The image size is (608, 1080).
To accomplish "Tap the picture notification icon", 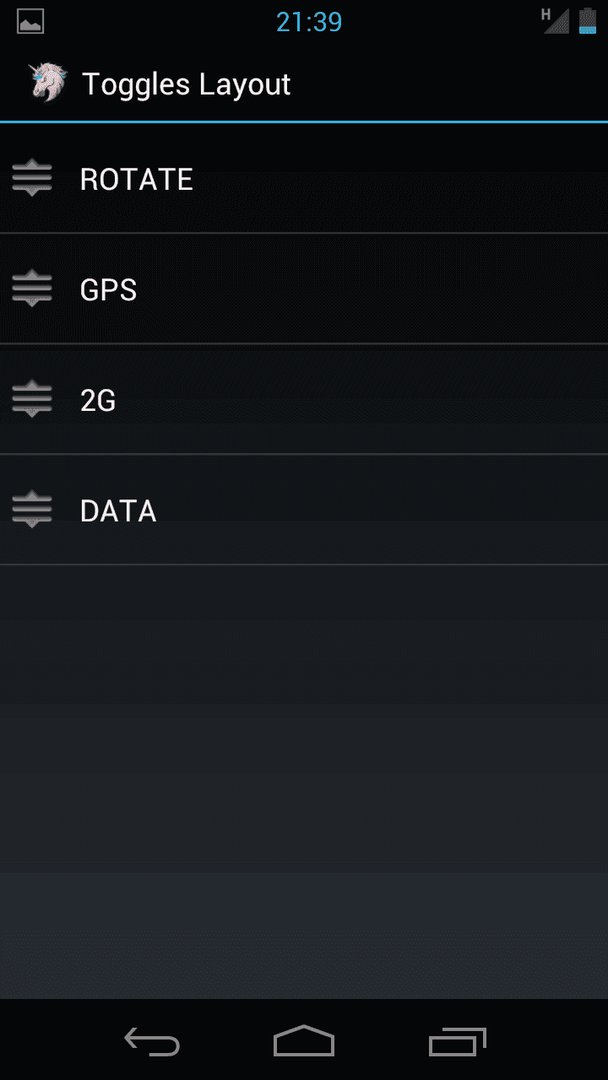I will tap(31, 21).
